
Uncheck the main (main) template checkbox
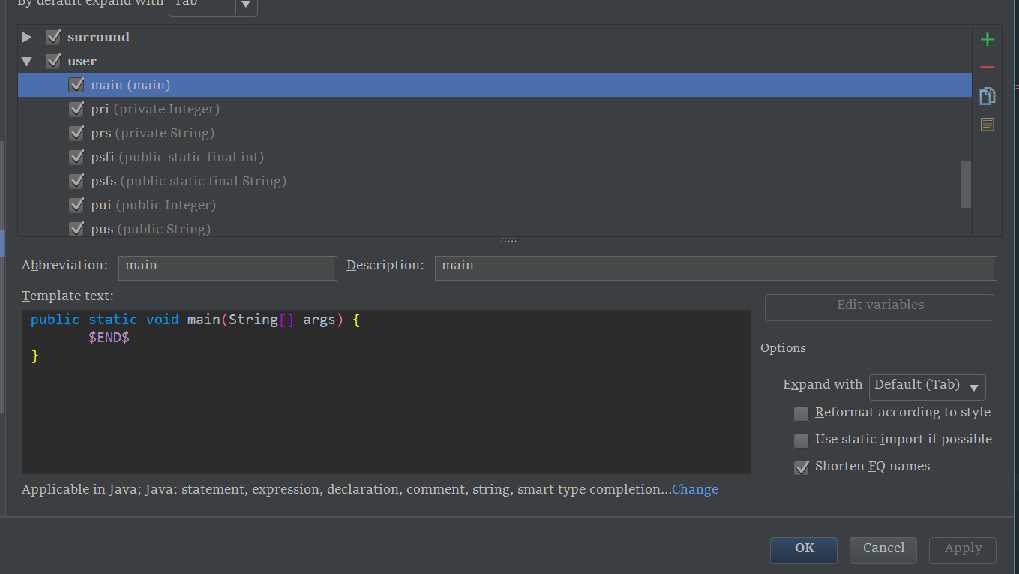pos(77,85)
